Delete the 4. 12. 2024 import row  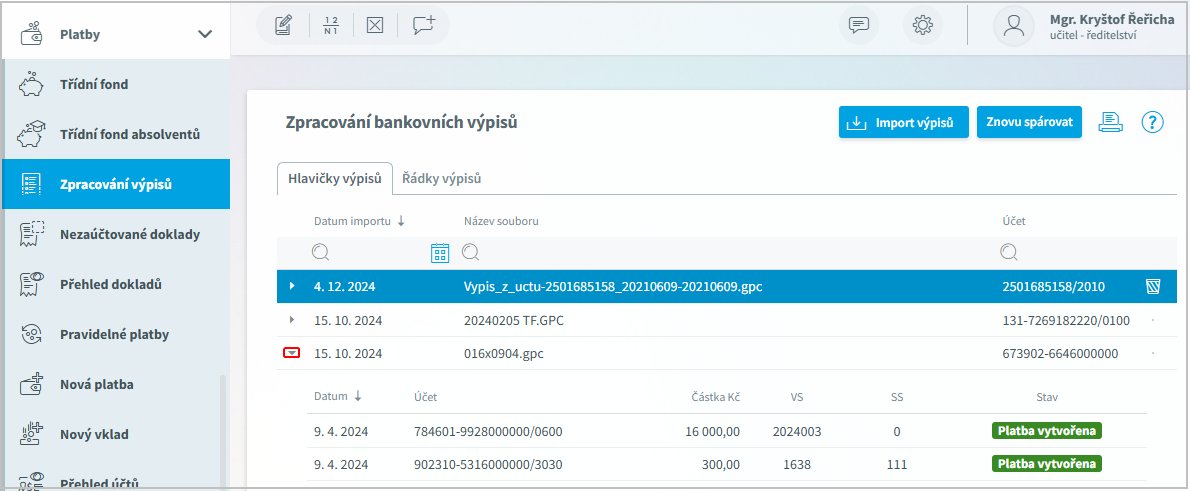pos(1152,287)
